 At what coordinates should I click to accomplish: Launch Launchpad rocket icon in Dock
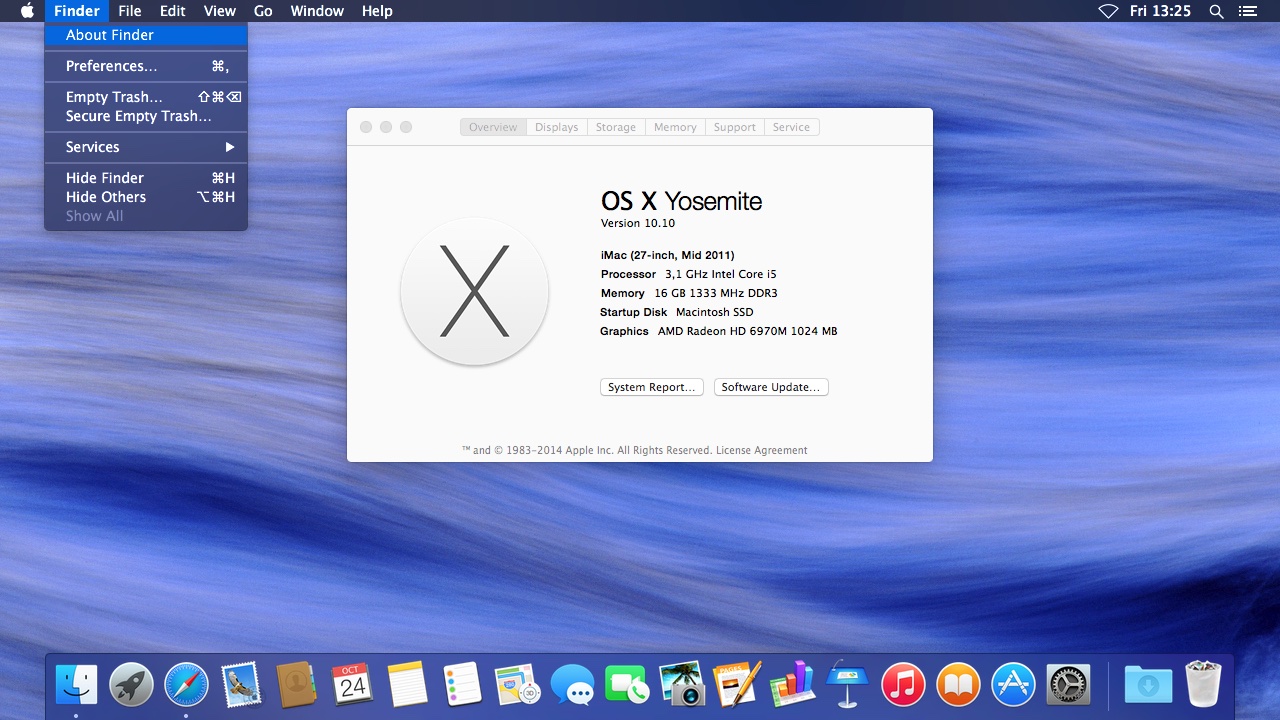click(131, 685)
